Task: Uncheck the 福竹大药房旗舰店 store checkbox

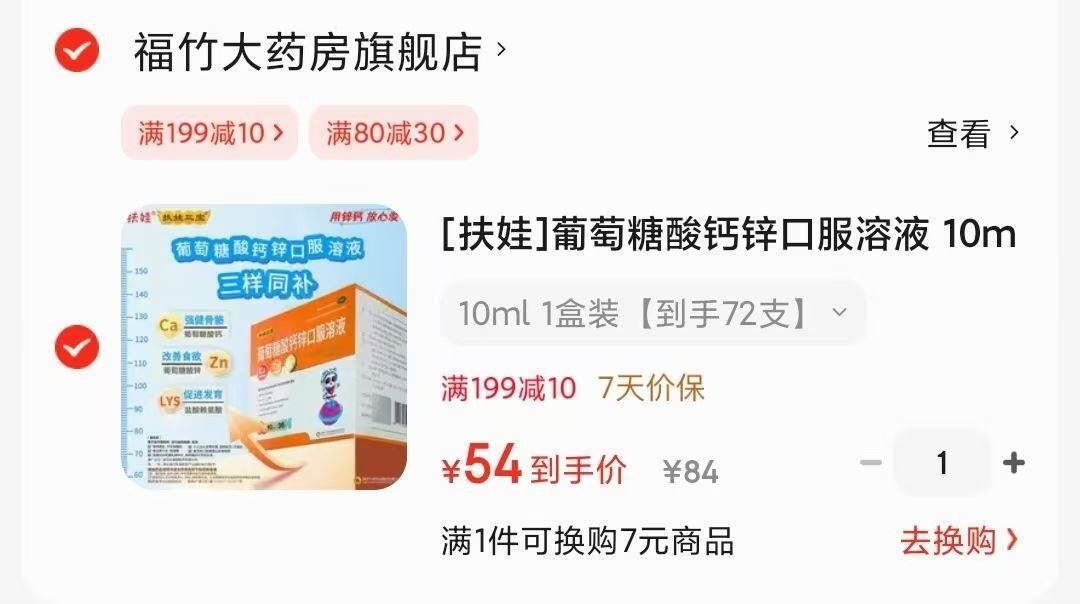Action: (76, 50)
